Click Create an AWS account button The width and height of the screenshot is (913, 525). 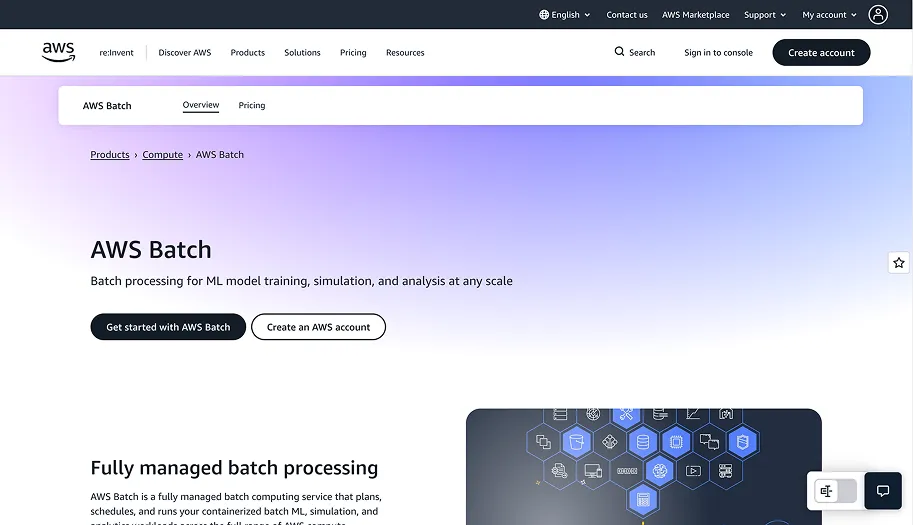[x=319, y=327]
